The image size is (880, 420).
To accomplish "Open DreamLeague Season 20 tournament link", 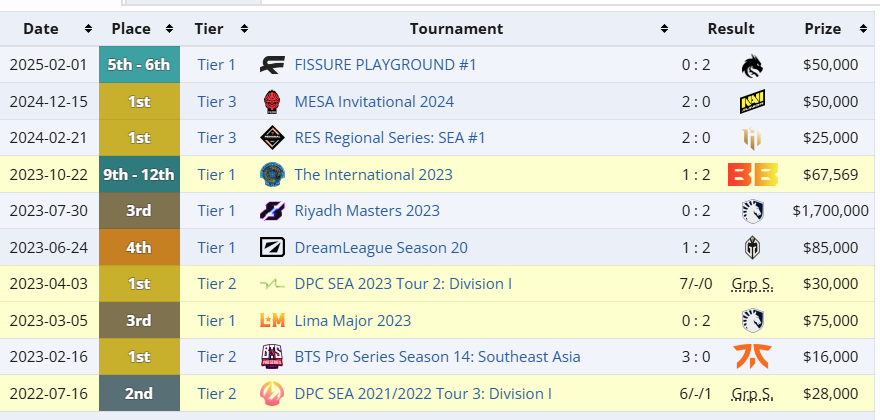I will click(381, 248).
